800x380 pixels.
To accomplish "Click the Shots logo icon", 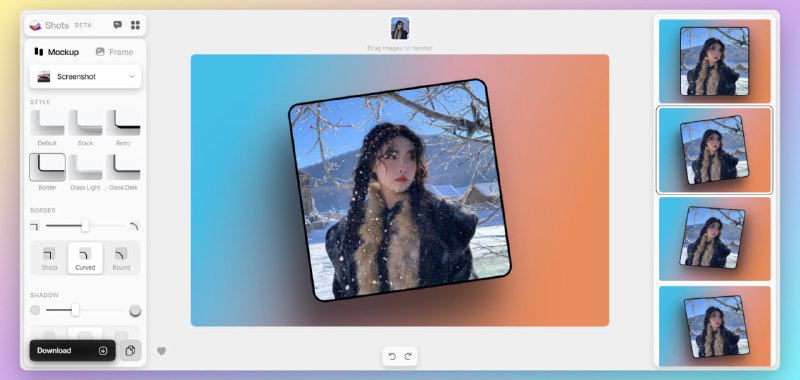I will coord(35,25).
